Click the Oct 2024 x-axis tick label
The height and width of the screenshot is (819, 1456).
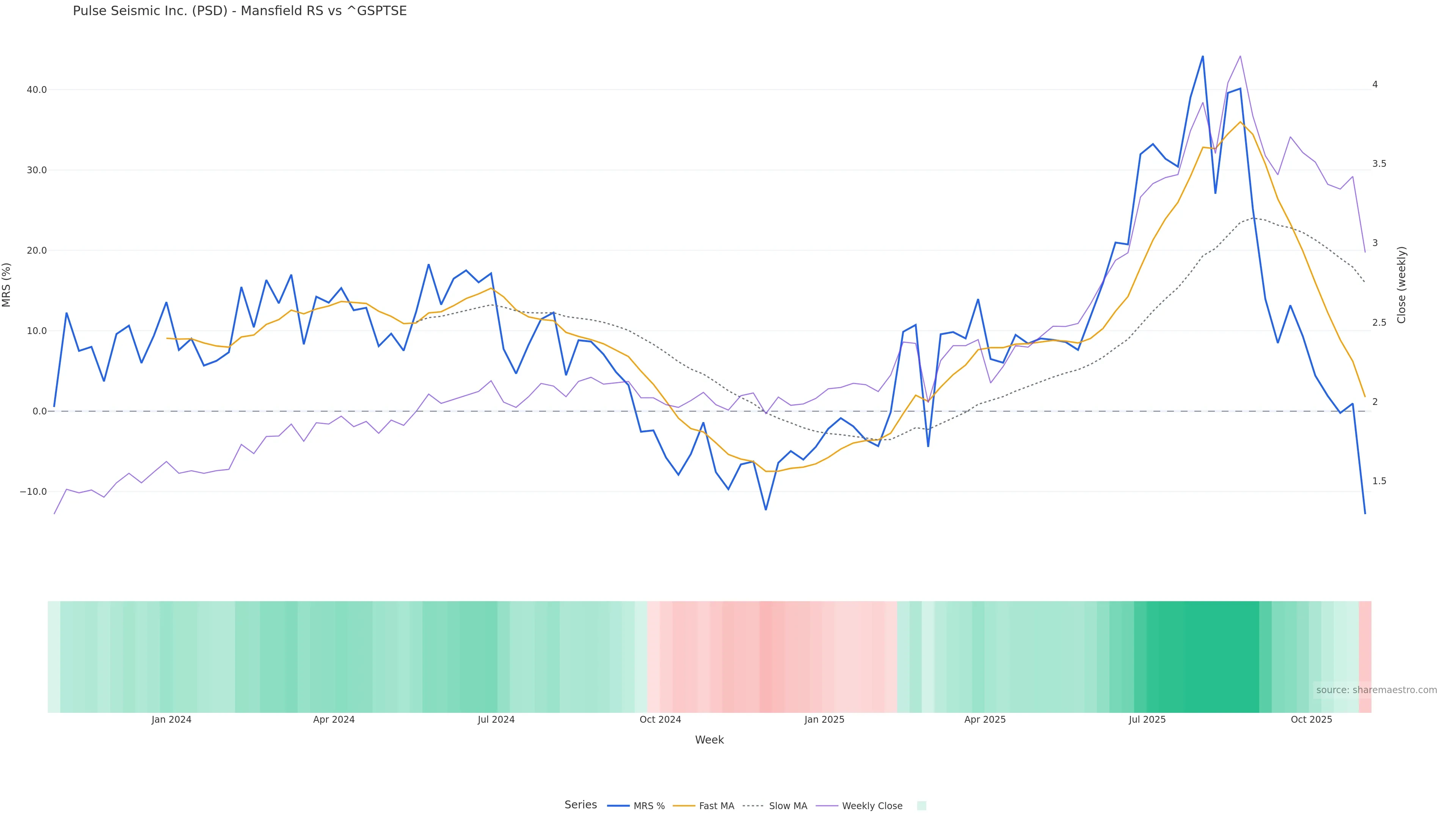point(660,720)
